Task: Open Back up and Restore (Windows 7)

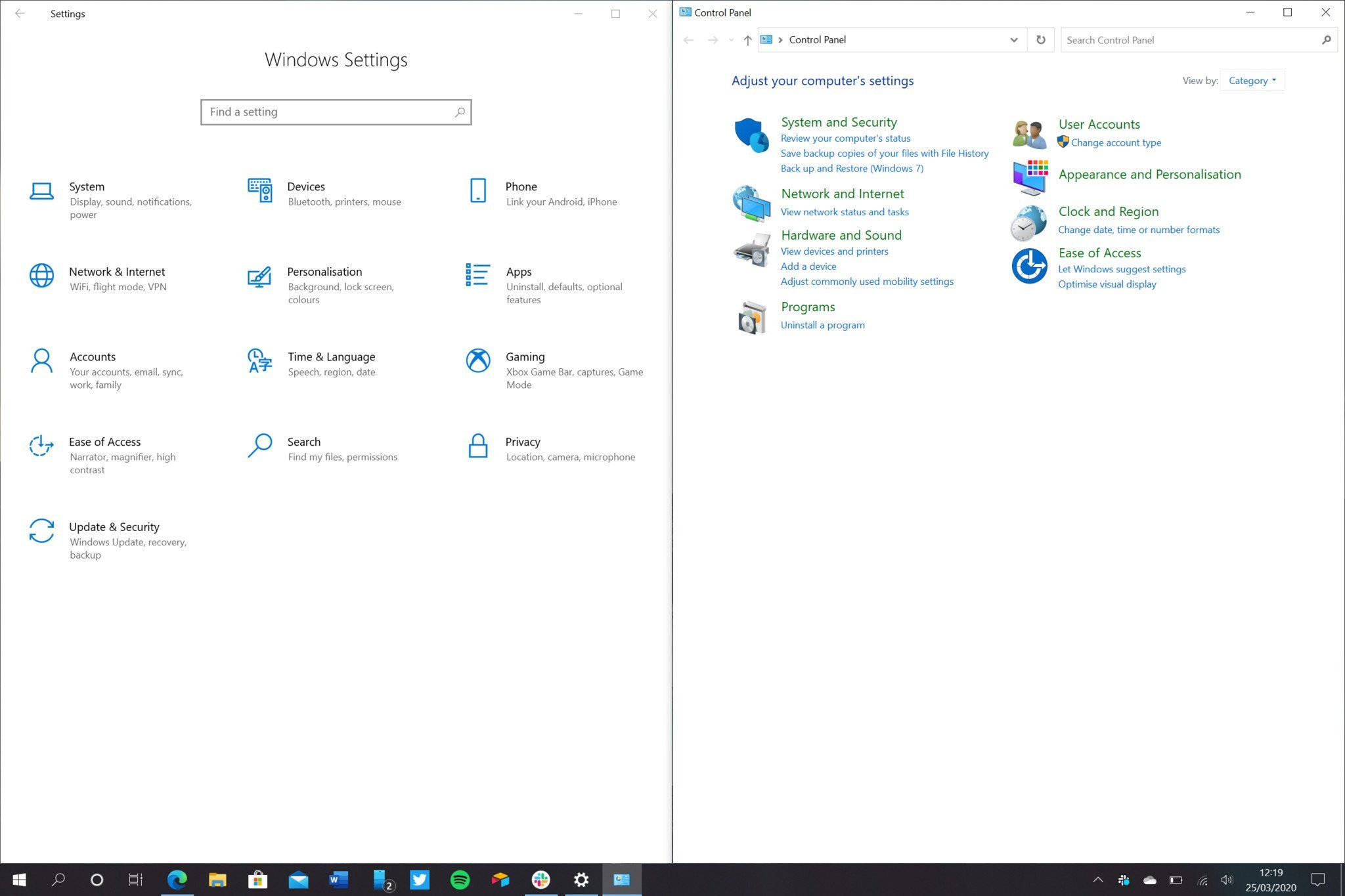Action: (x=852, y=169)
